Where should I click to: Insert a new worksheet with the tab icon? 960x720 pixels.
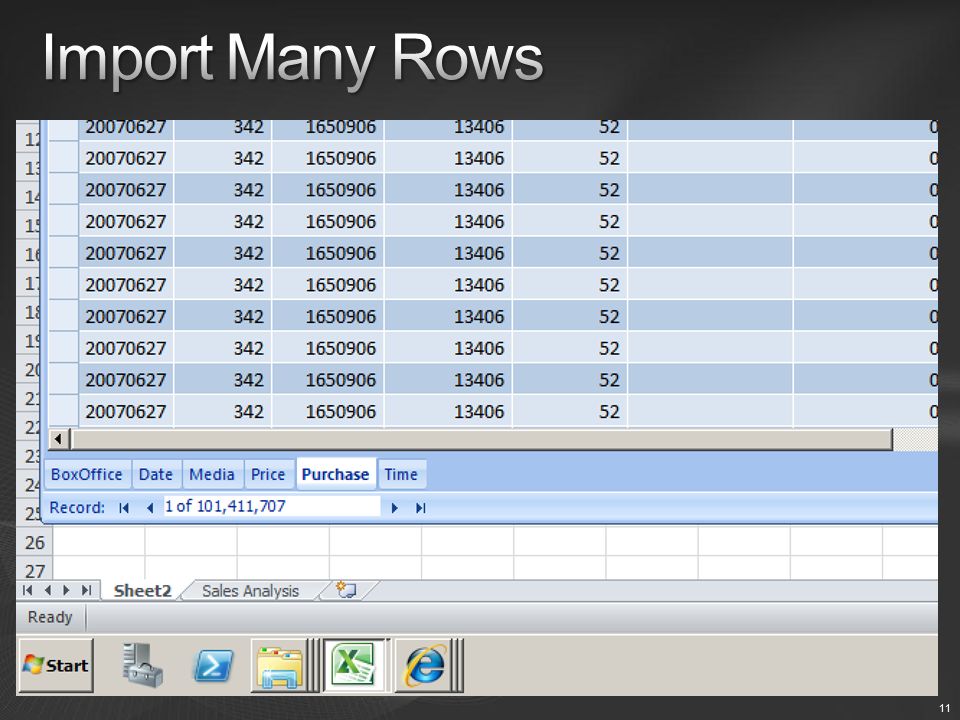click(346, 590)
